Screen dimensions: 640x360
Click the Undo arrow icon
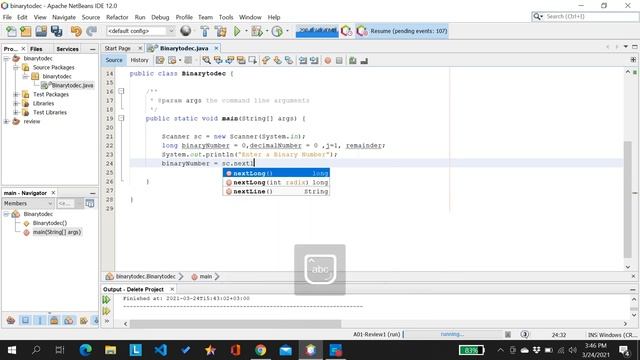76,31
